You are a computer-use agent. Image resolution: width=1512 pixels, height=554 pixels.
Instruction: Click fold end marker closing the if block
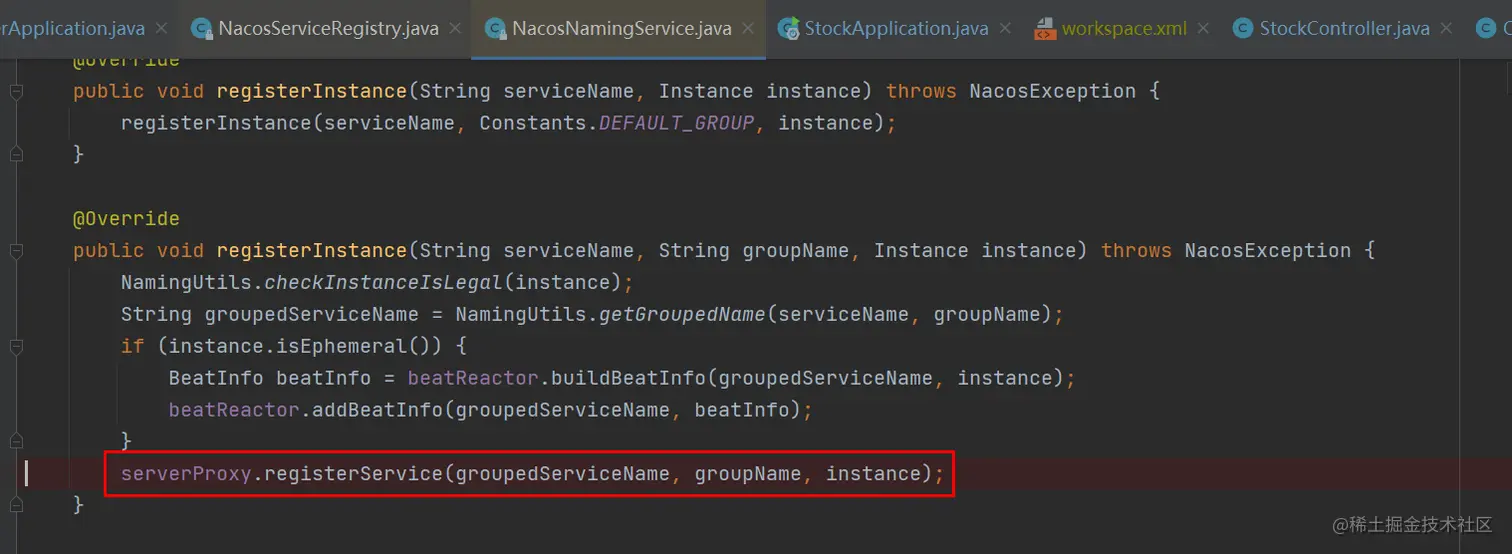tap(16, 440)
